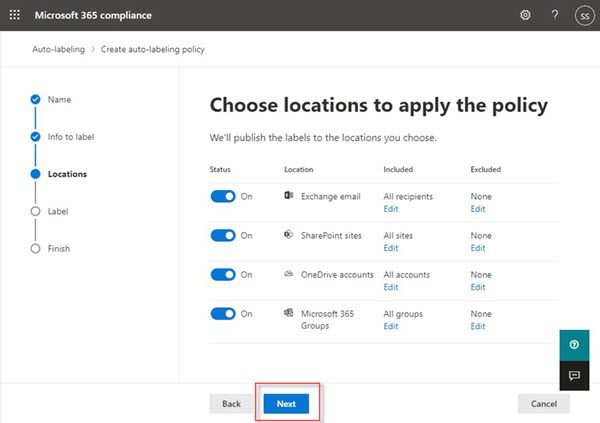Open the app launcher waffle icon
Viewport: 600px width, 423px height.
15,15
